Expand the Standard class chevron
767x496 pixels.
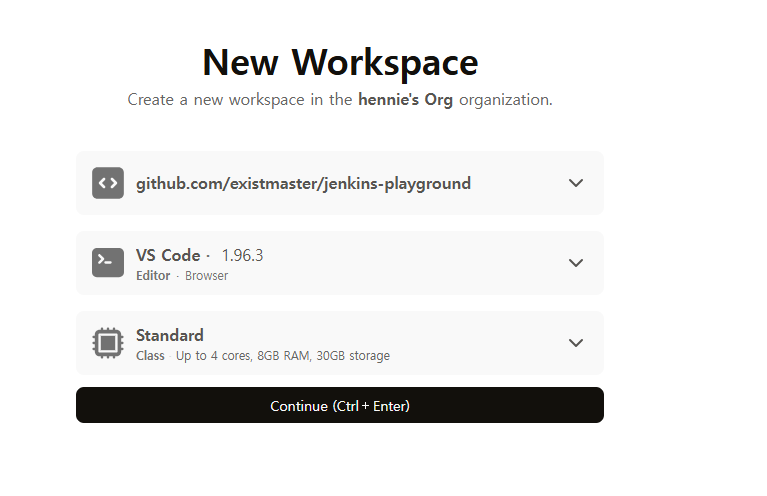(x=576, y=343)
